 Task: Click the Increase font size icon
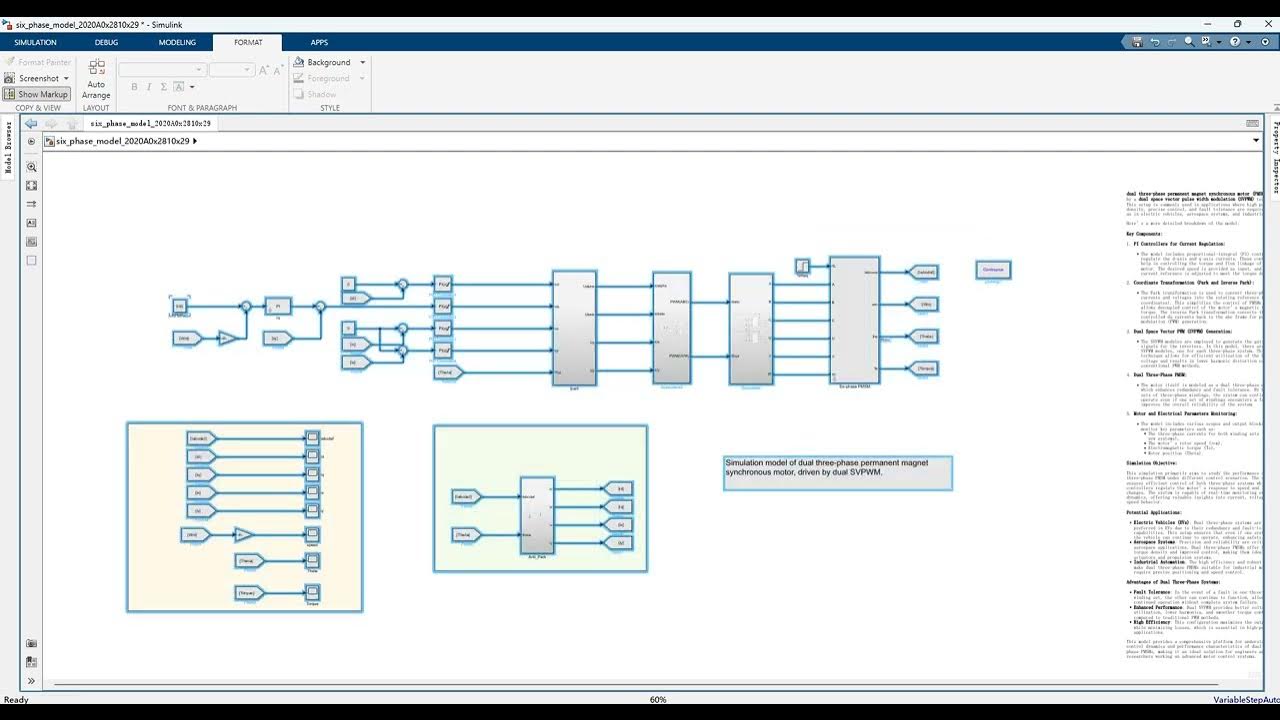[264, 70]
